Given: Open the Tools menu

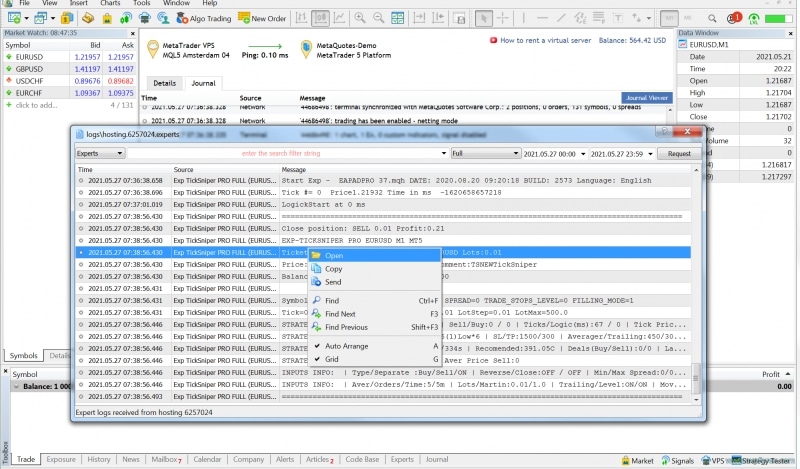Looking at the screenshot, I should pos(142,3).
